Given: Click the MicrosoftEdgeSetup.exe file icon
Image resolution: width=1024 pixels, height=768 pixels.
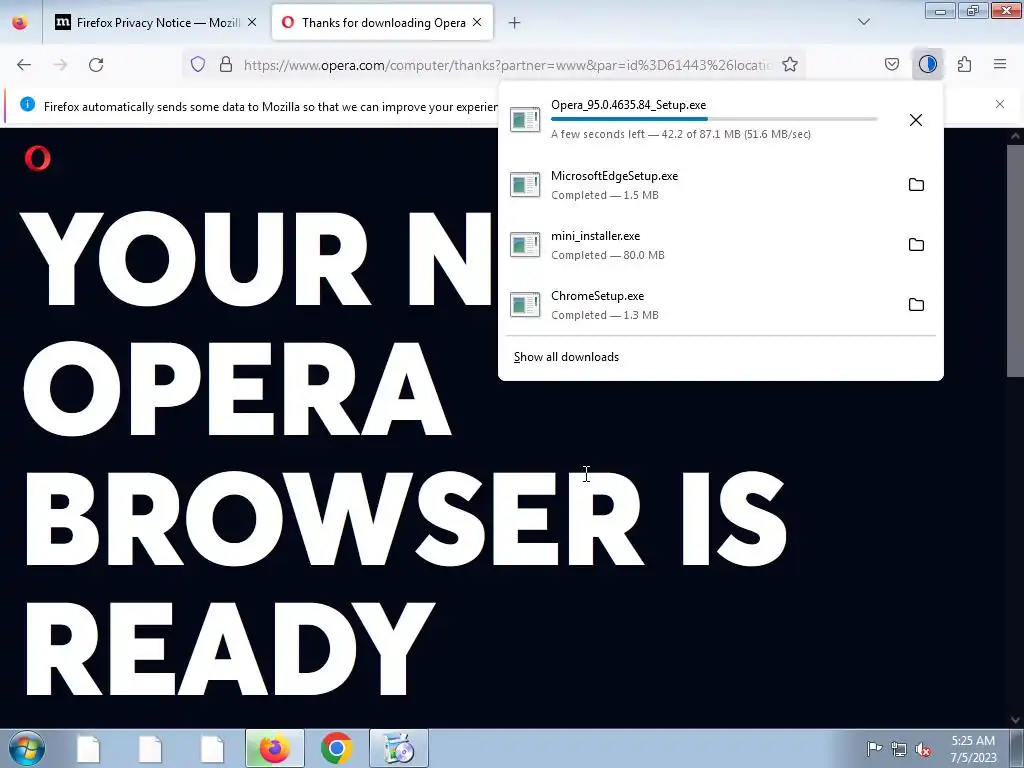Looking at the screenshot, I should [x=525, y=185].
